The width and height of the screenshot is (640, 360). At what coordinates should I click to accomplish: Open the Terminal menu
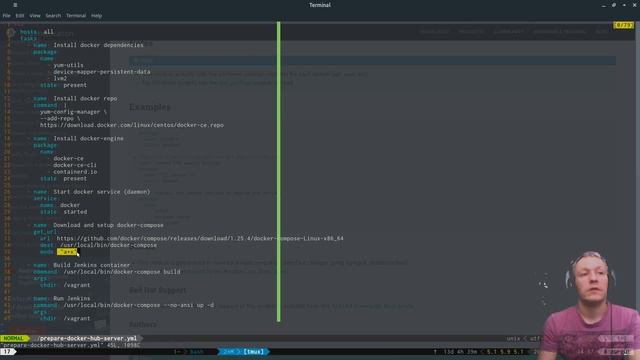click(76, 16)
